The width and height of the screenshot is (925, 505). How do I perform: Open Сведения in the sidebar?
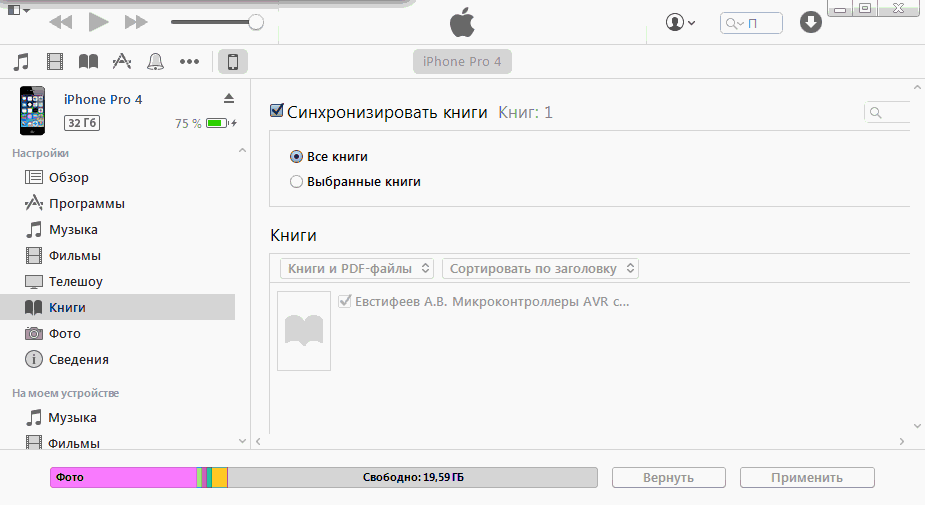click(x=118, y=359)
